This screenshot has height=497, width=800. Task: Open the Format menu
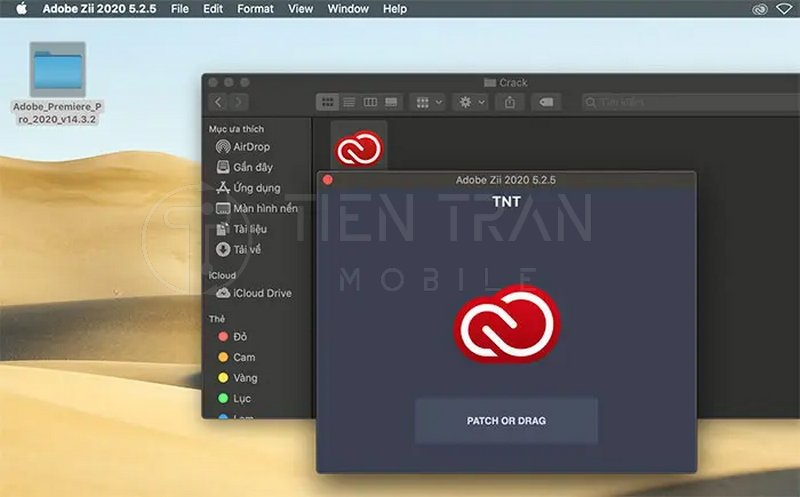[255, 9]
